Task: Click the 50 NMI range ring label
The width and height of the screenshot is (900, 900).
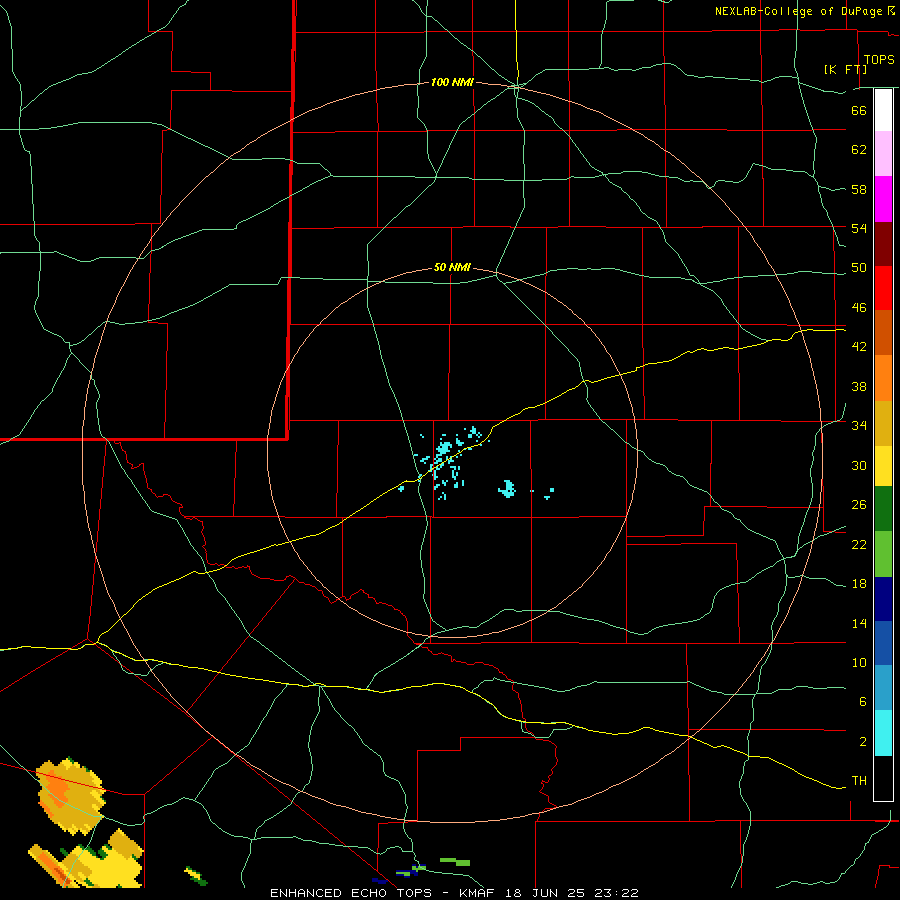Action: point(452,267)
